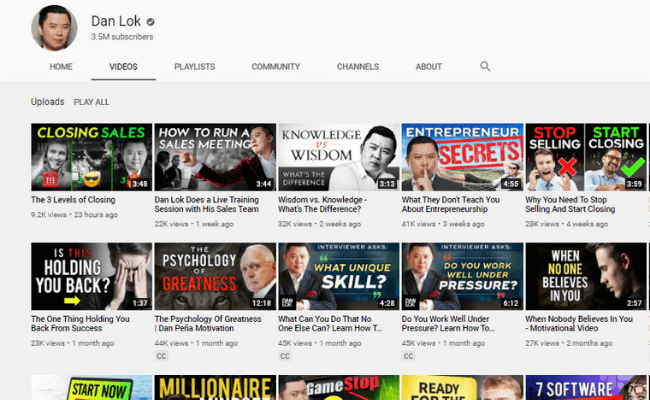The height and width of the screenshot is (400, 650).
Task: Open the Millionaire video thumbnail
Action: point(215,388)
